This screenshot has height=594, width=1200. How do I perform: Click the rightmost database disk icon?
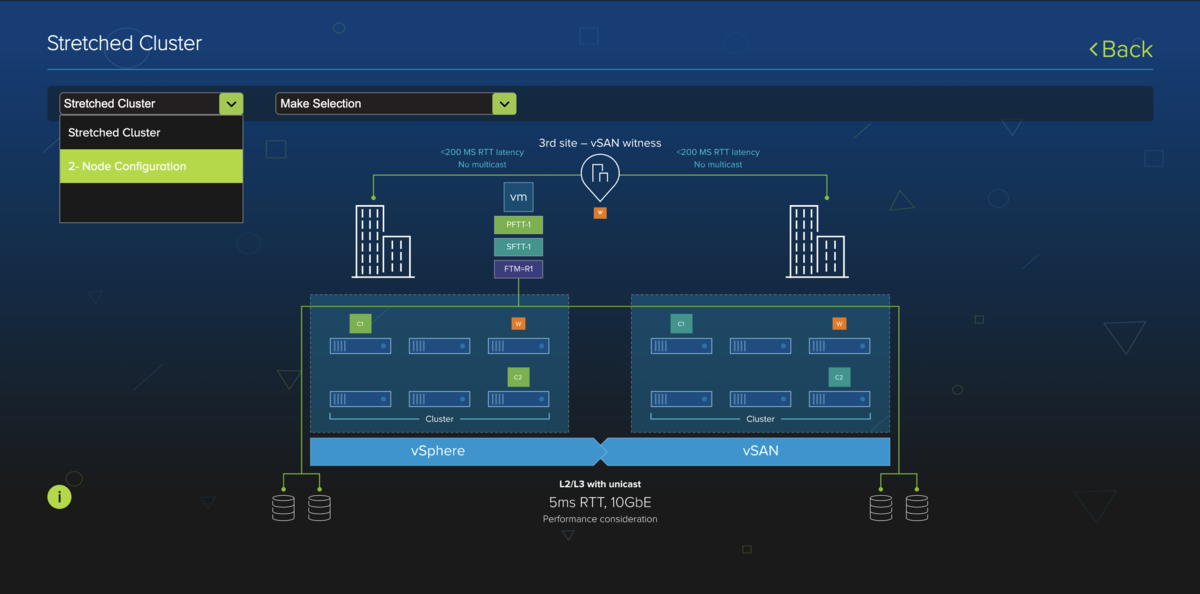click(916, 508)
